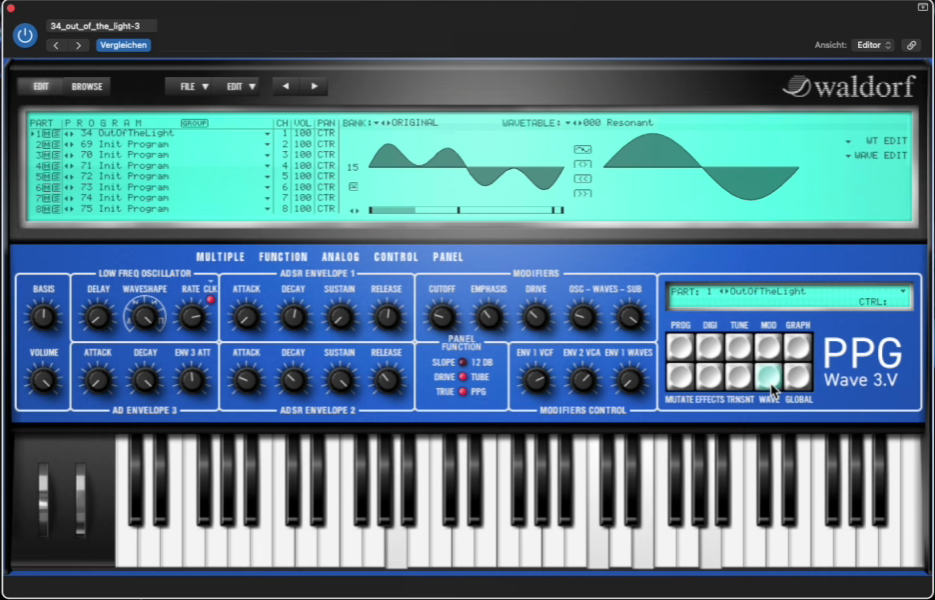Viewport: 935px width, 600px height.
Task: Click the MOD panel button
Action: pyautogui.click(x=768, y=347)
